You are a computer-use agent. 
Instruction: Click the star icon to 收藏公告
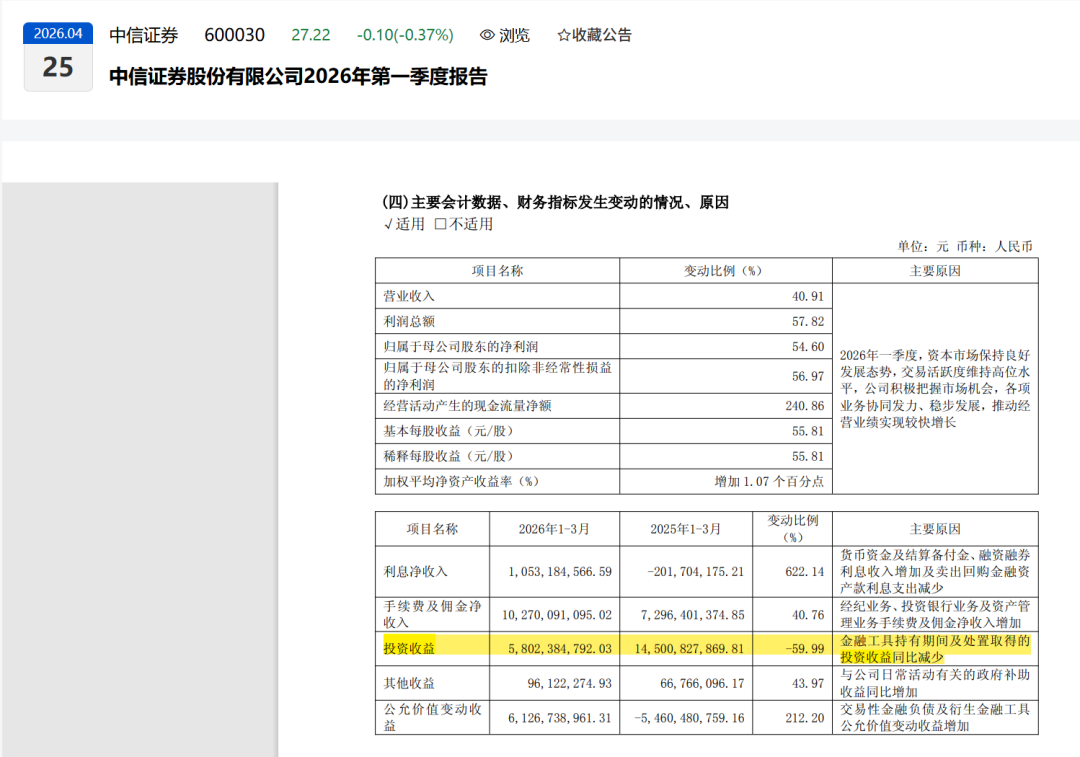tap(563, 35)
